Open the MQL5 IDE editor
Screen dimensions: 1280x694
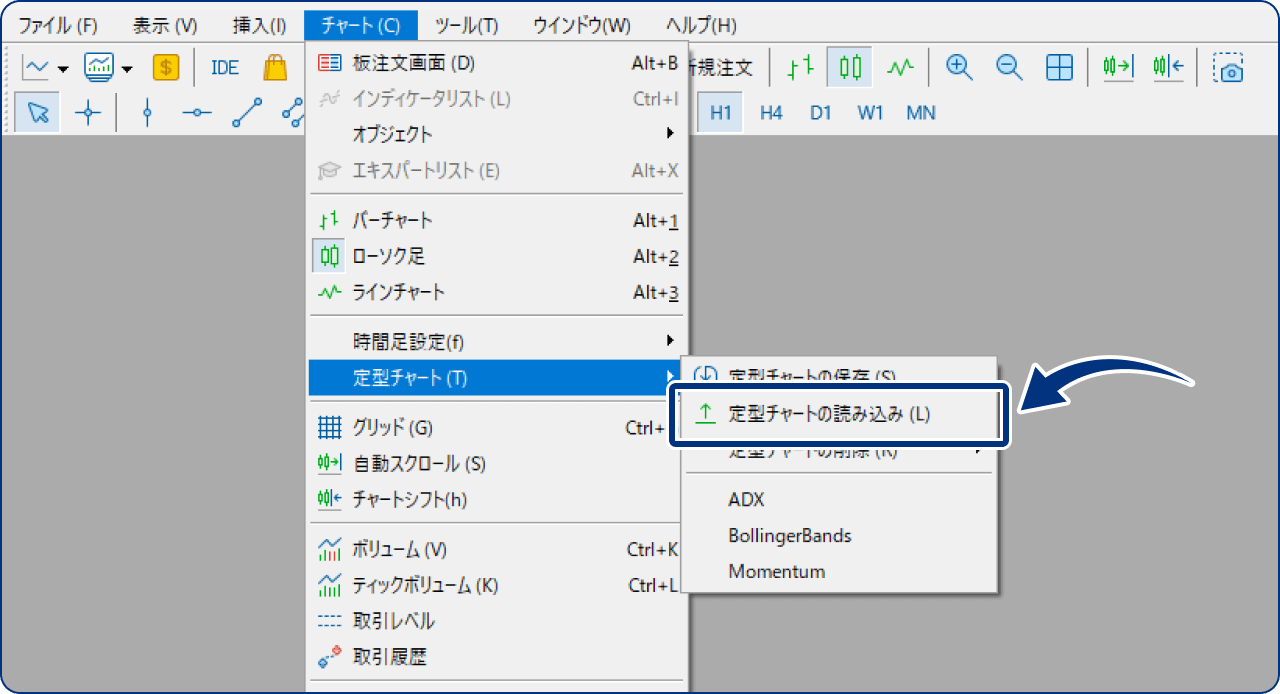click(x=223, y=67)
